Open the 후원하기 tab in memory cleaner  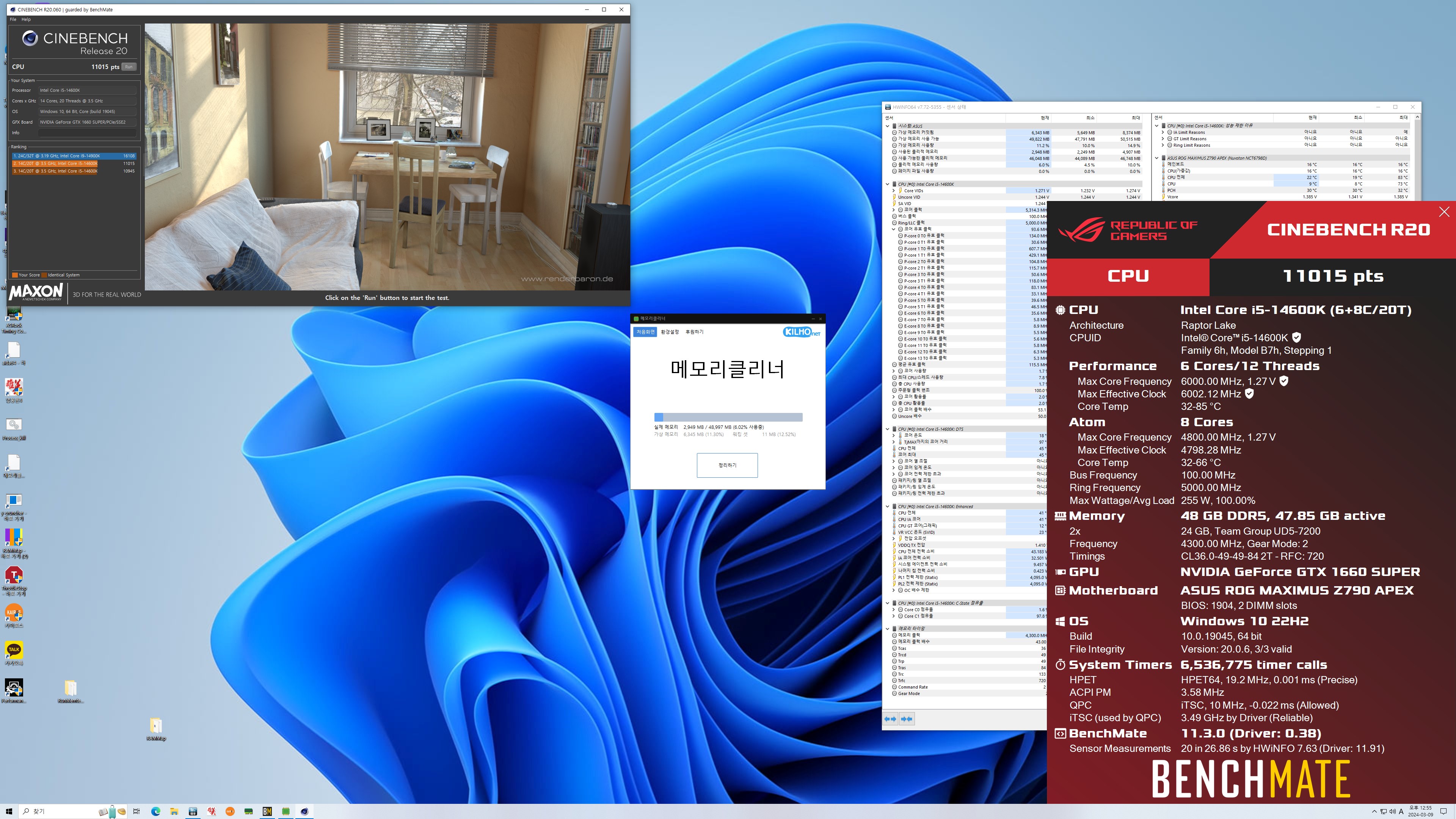coord(694,332)
